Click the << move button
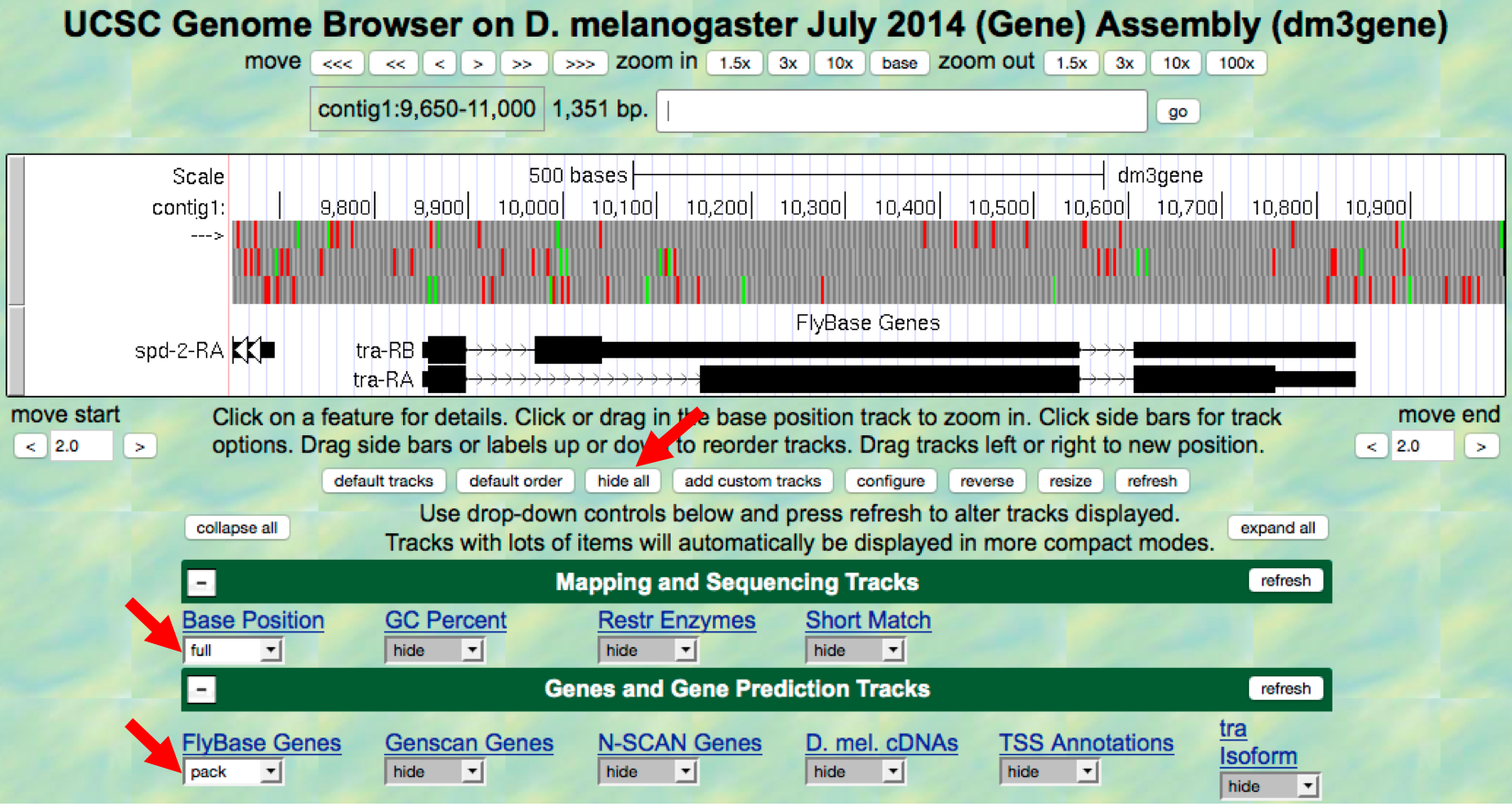 (395, 63)
